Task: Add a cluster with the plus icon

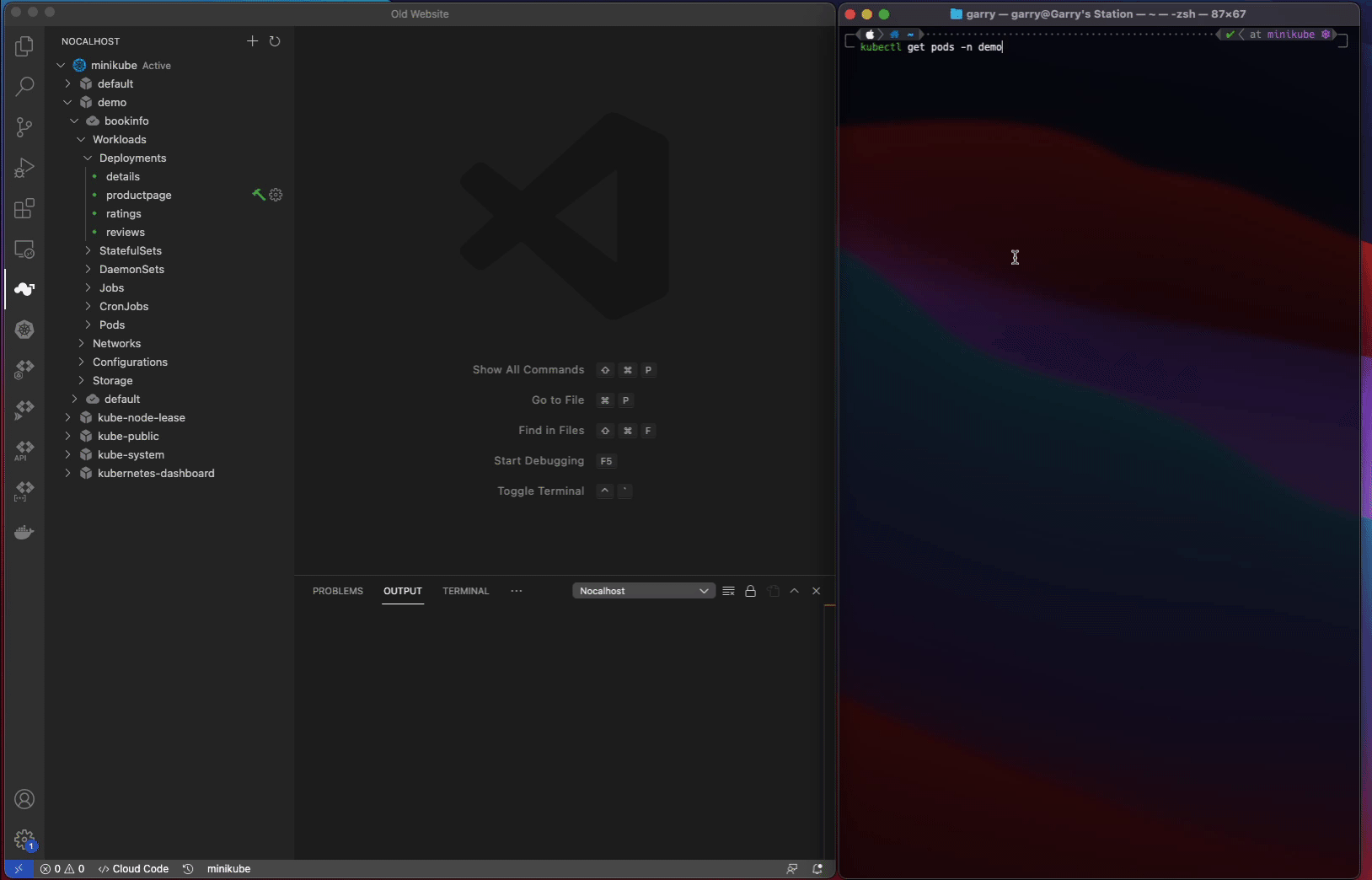Action: 252,40
